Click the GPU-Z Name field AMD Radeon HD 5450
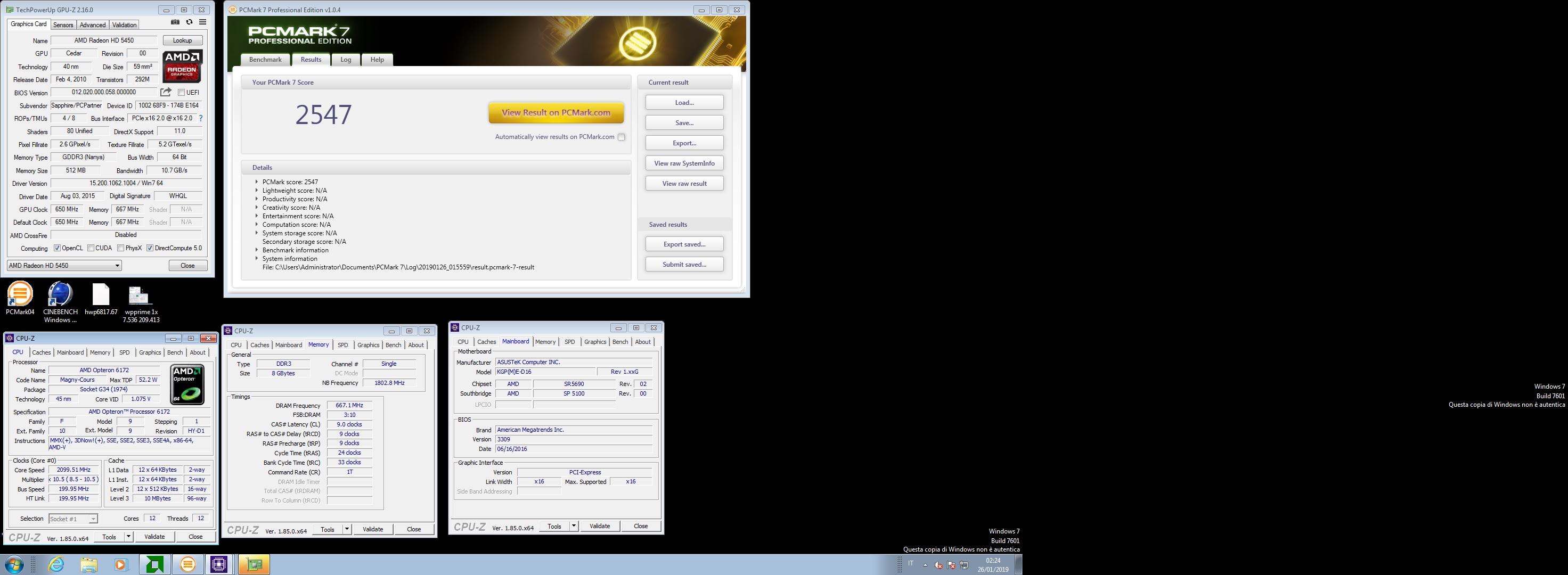Screen dimensions: 1568x575 pos(104,41)
